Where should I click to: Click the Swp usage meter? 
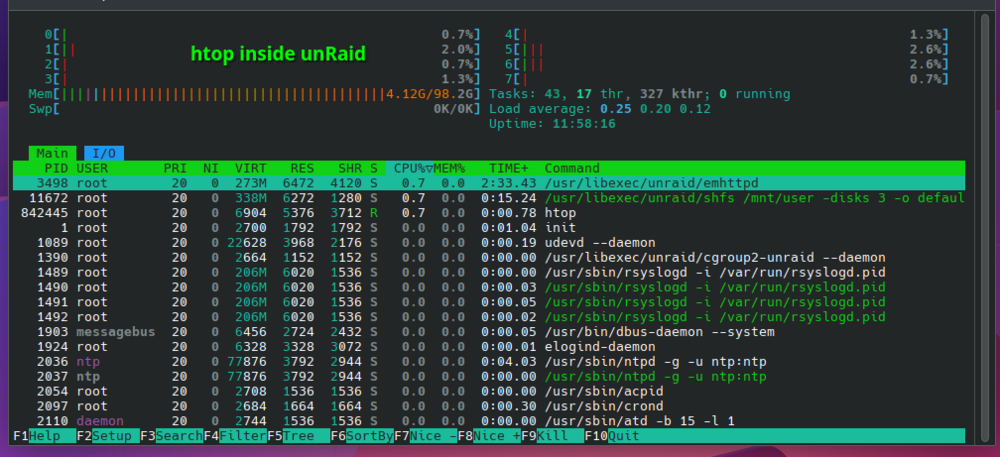[x=255, y=109]
